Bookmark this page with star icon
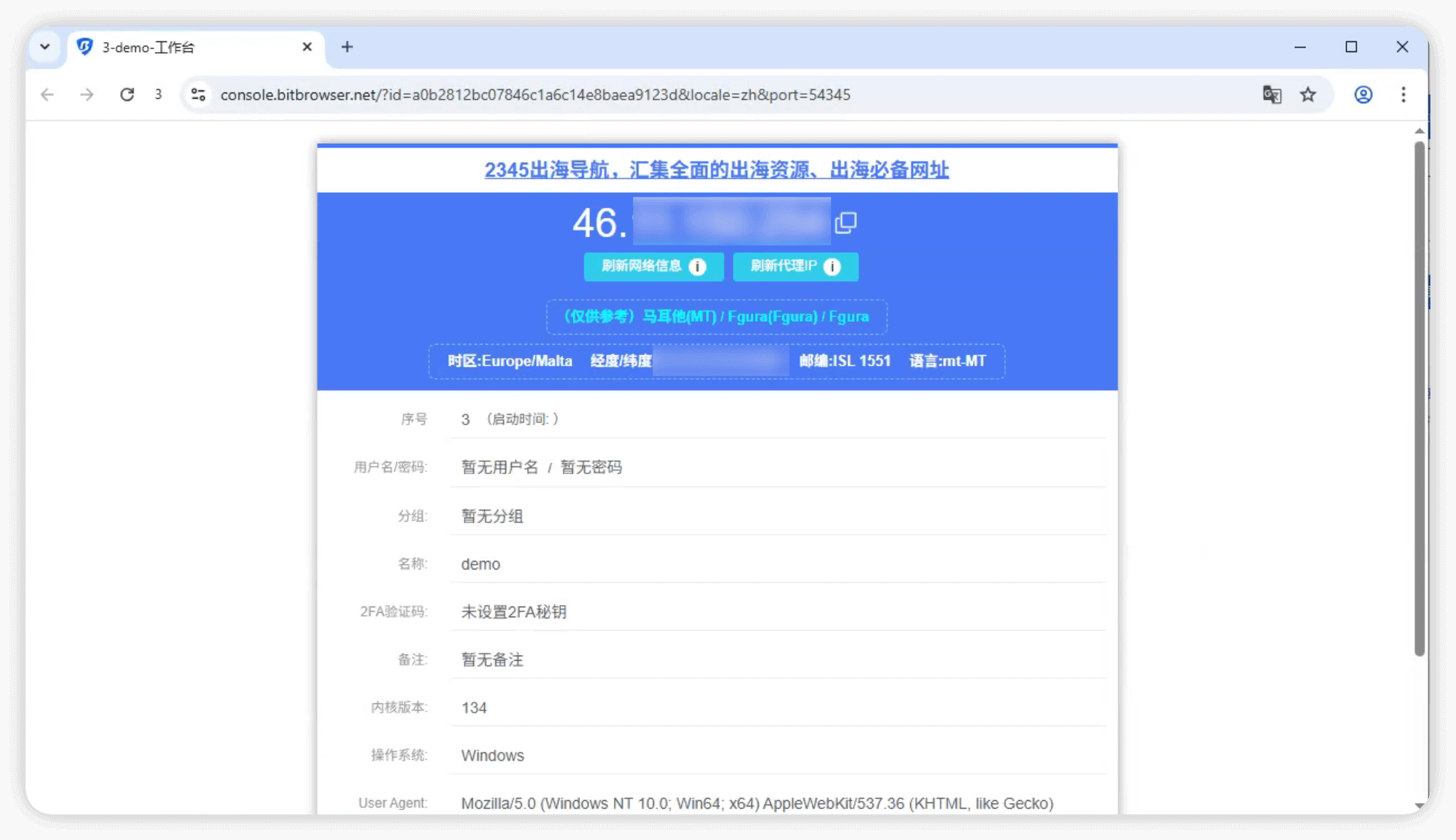 pyautogui.click(x=1308, y=95)
